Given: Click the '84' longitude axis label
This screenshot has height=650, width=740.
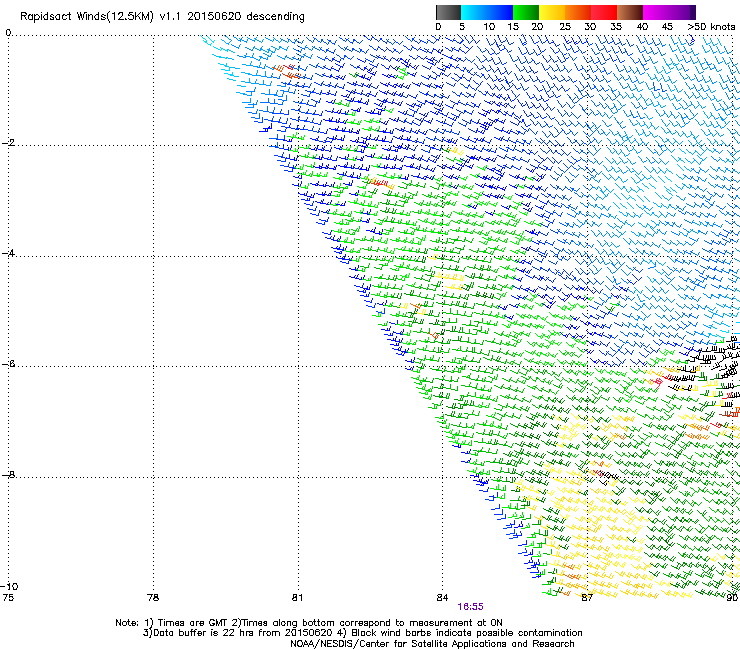Looking at the screenshot, I should coord(442,598).
